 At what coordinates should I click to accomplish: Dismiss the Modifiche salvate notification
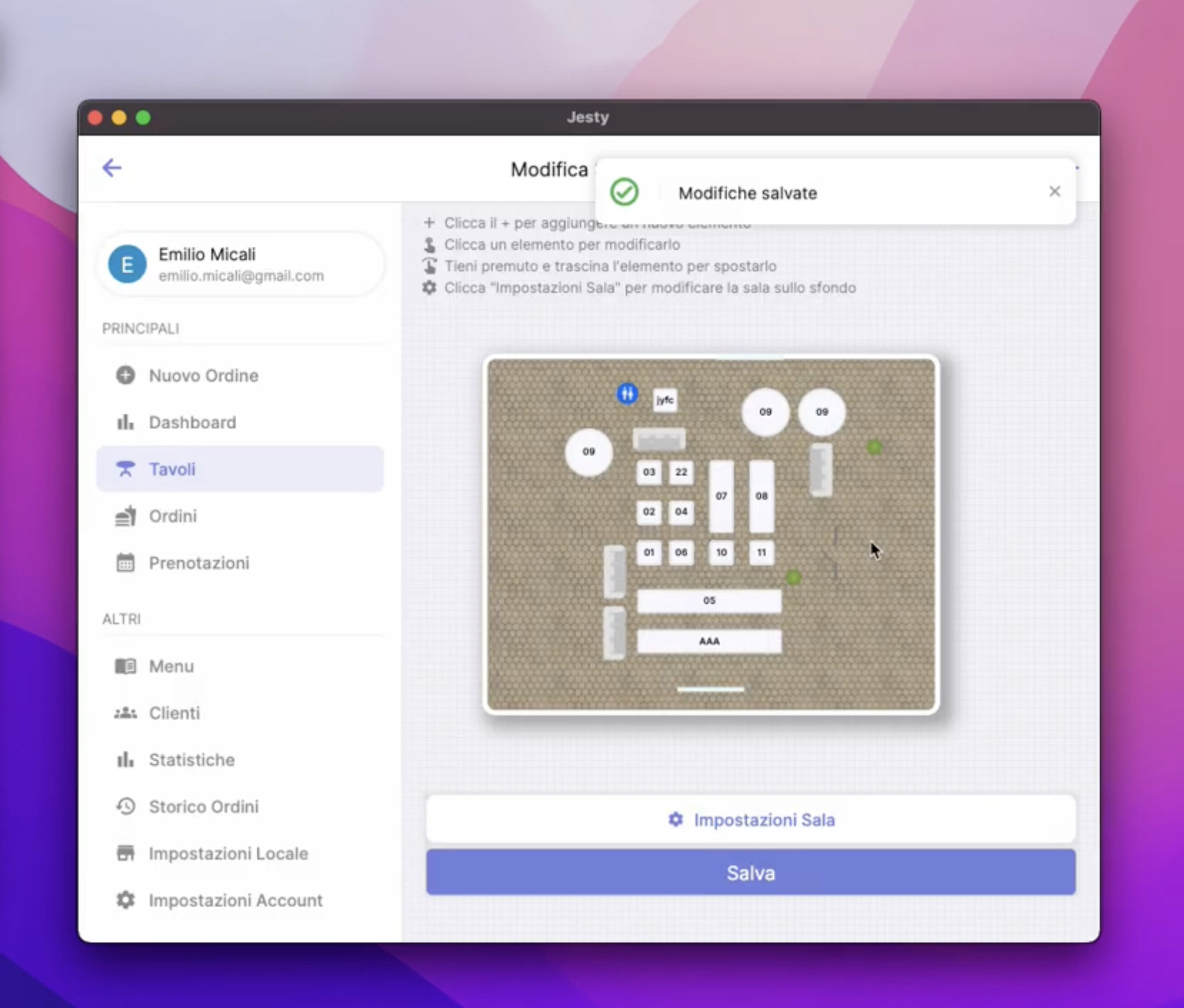(1054, 192)
